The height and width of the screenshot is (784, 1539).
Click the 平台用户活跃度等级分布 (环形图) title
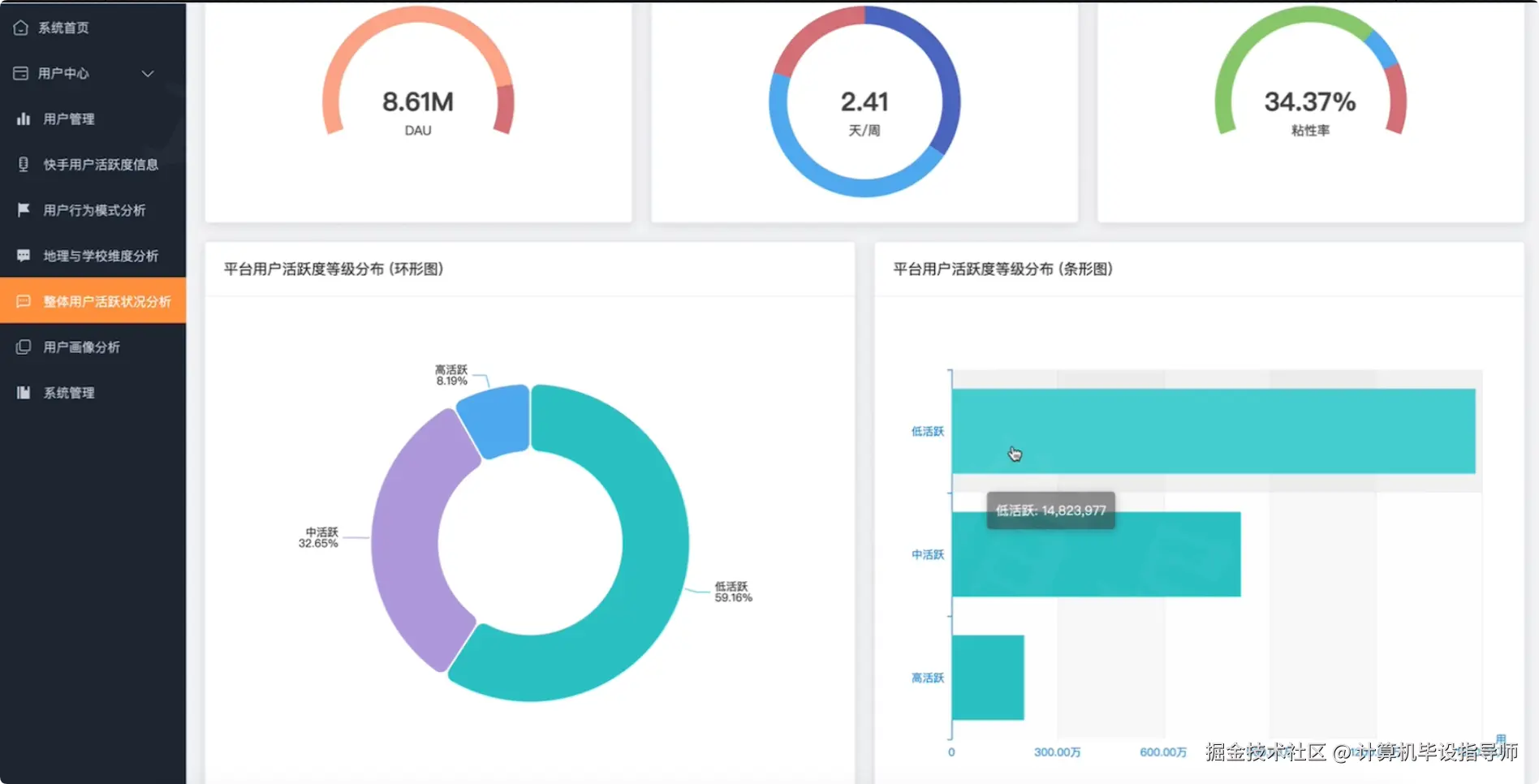(334, 269)
